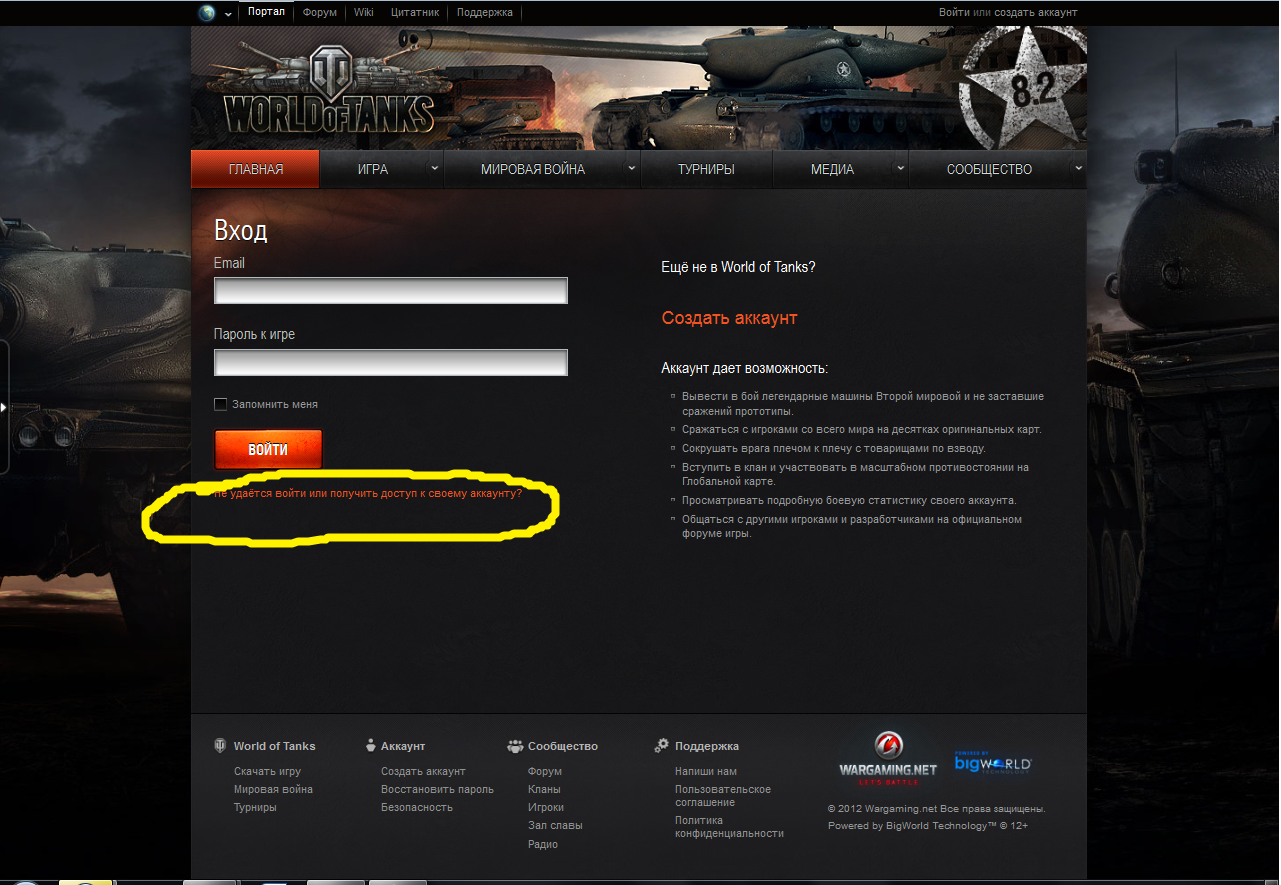Open the Турниры link in the footer
The width and height of the screenshot is (1281, 885).
255,808
